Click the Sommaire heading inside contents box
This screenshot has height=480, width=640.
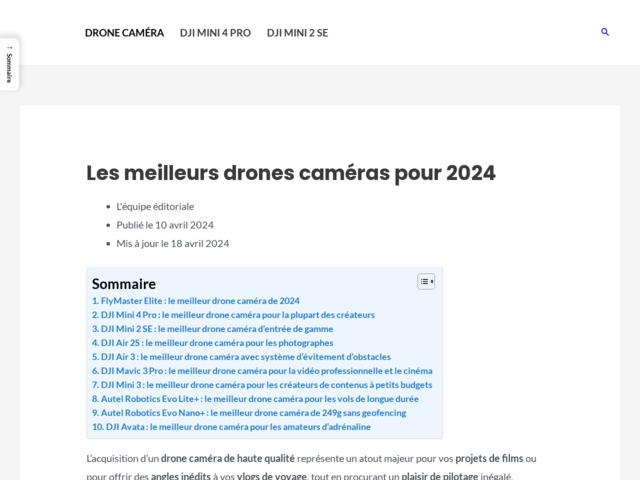point(124,284)
